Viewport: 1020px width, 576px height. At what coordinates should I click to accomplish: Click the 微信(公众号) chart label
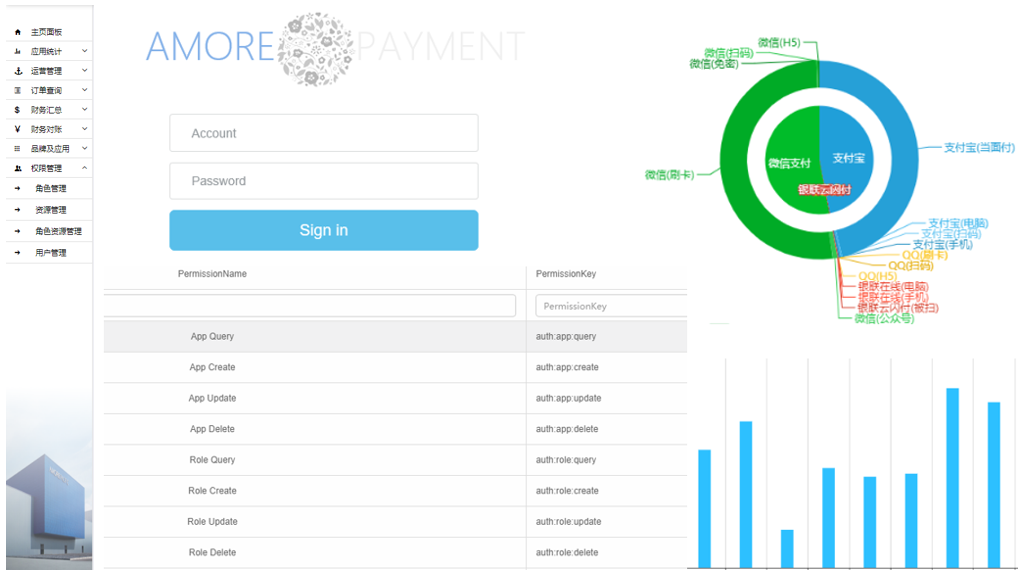tap(884, 319)
